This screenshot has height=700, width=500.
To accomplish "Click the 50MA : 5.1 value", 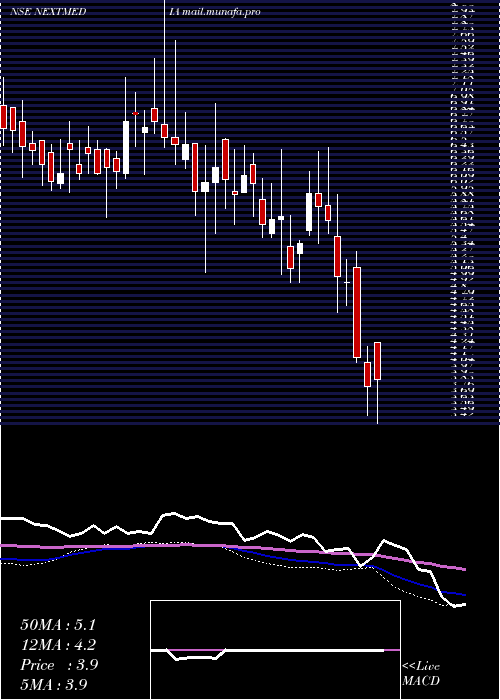I will tap(58, 625).
